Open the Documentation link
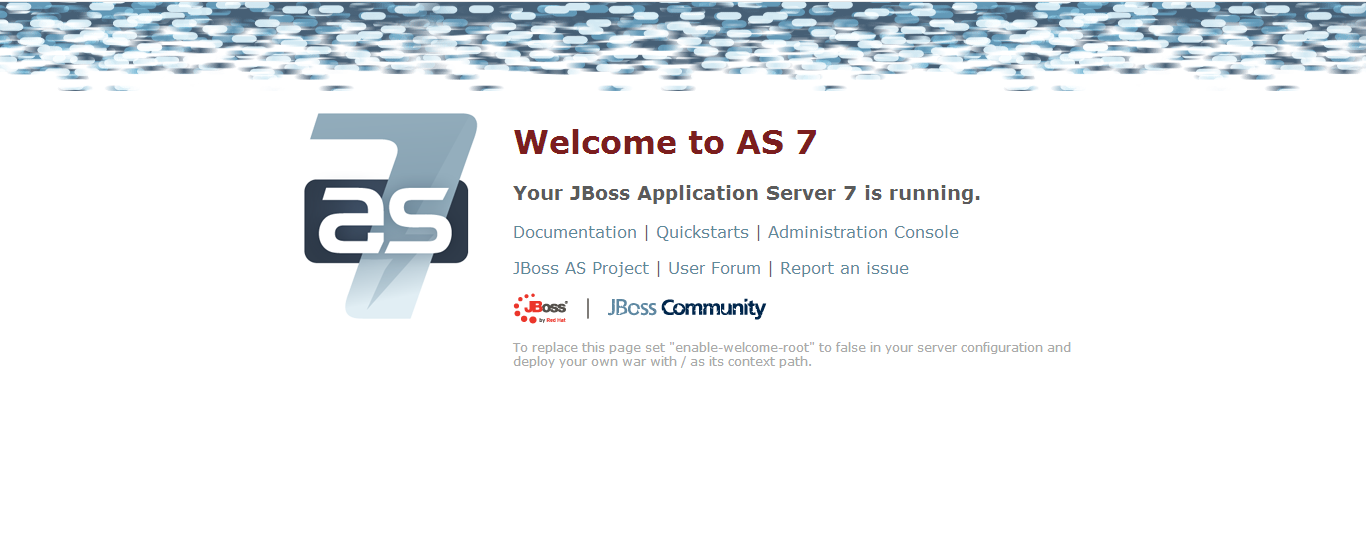Viewport: 1366px width, 538px height. [x=575, y=232]
